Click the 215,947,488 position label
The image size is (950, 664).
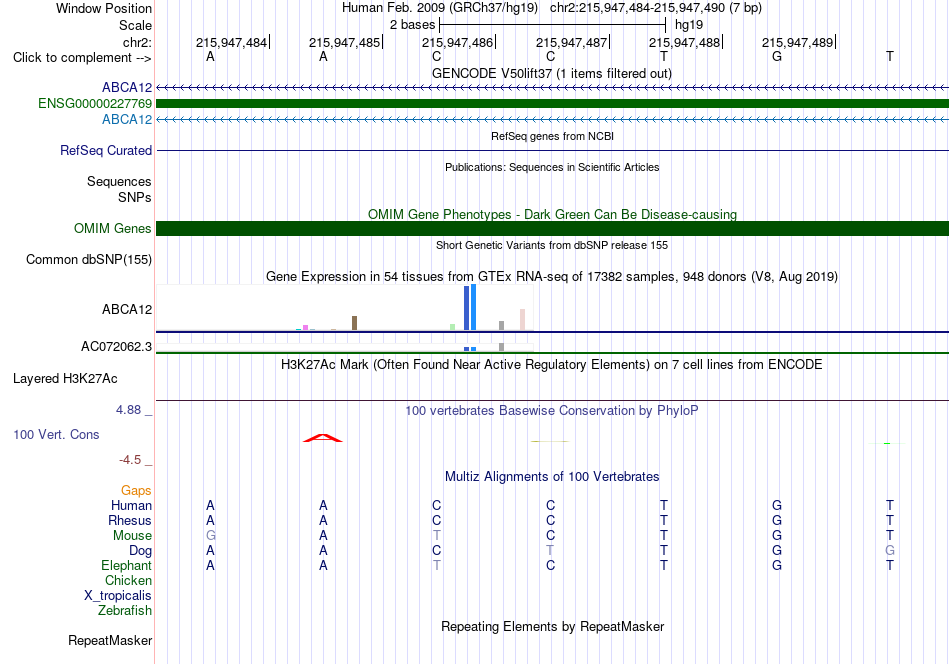(x=685, y=42)
